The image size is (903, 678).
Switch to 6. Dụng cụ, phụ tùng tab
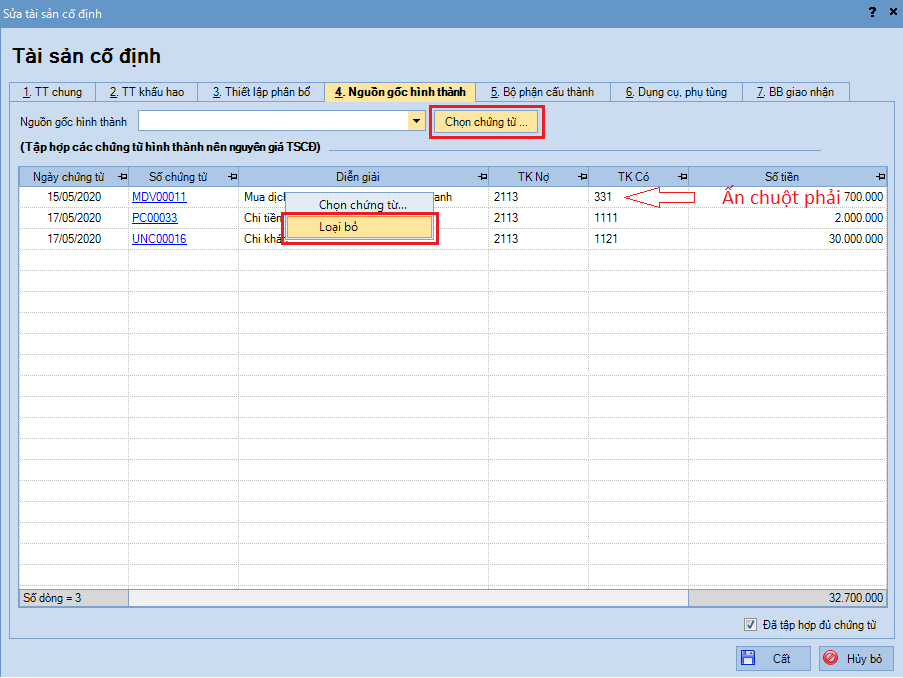(676, 92)
